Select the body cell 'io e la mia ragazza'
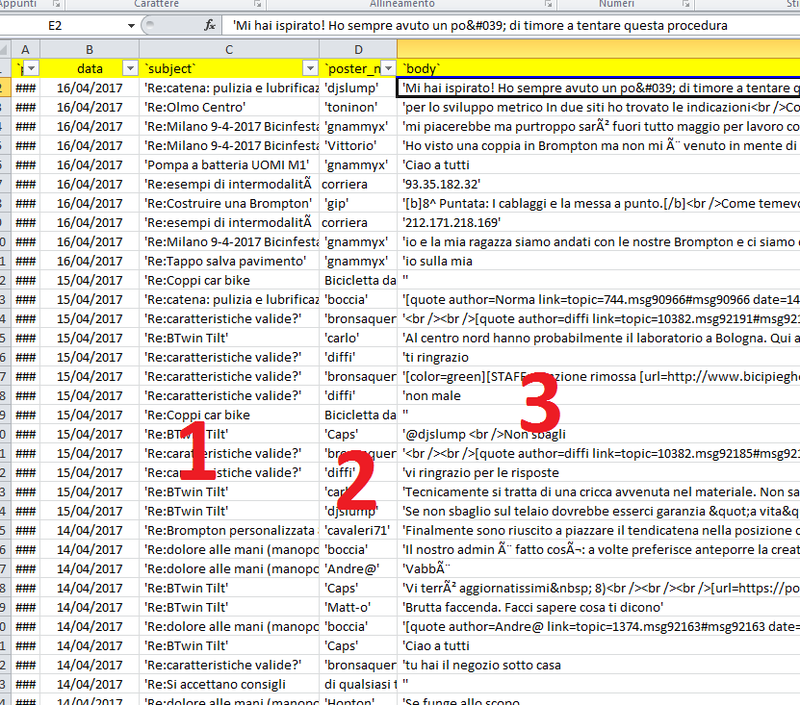 click(598, 242)
